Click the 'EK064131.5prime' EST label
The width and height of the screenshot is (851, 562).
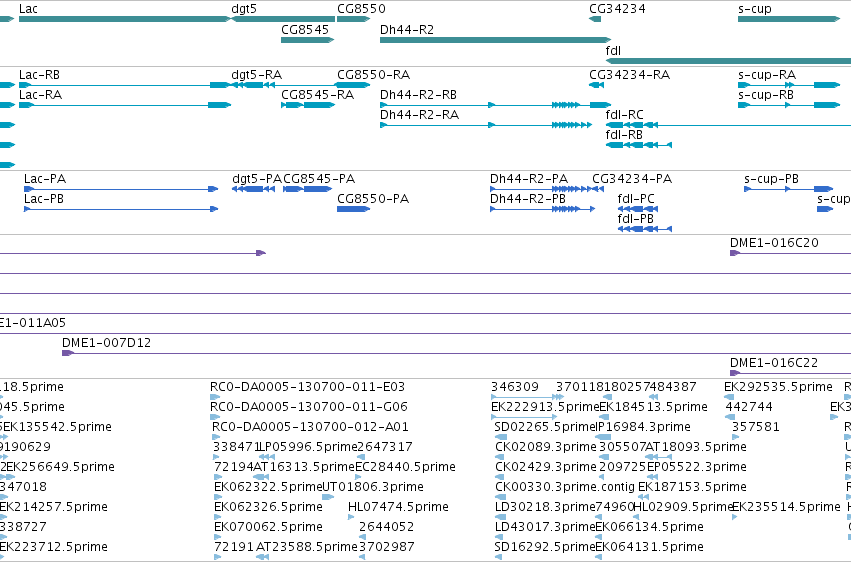(650, 547)
